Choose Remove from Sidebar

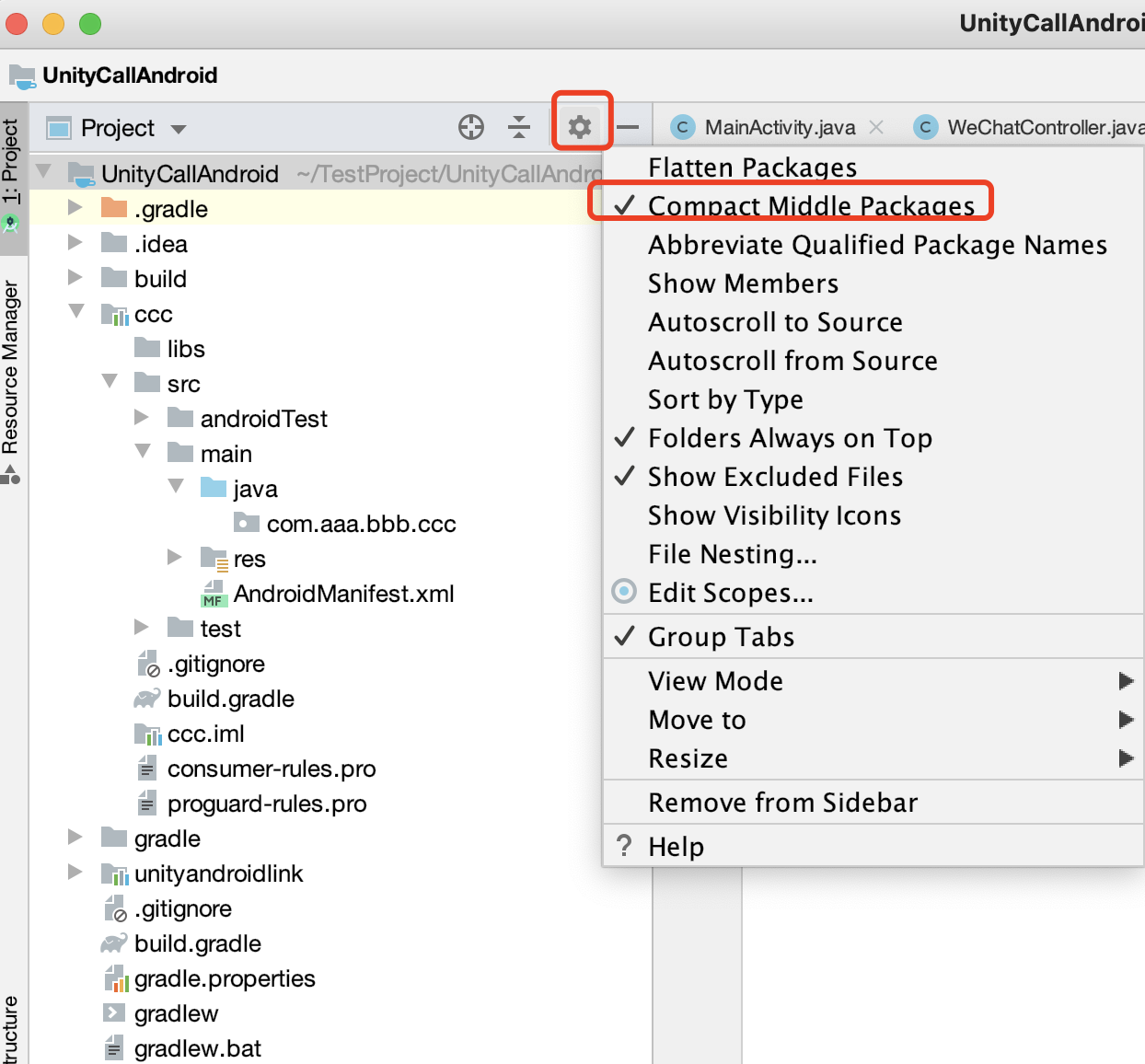click(873, 802)
